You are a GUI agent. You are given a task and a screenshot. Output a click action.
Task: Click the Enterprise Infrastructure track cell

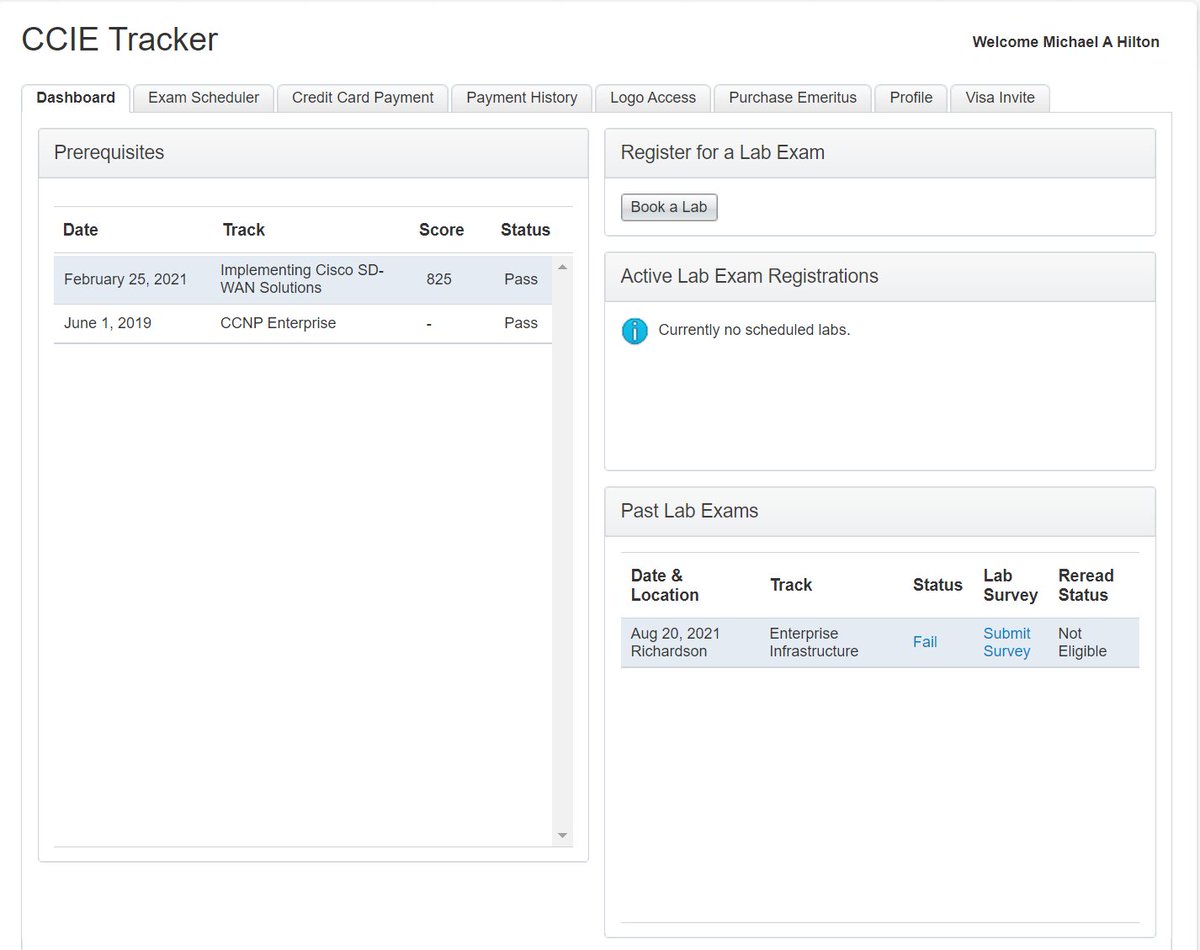pos(814,642)
